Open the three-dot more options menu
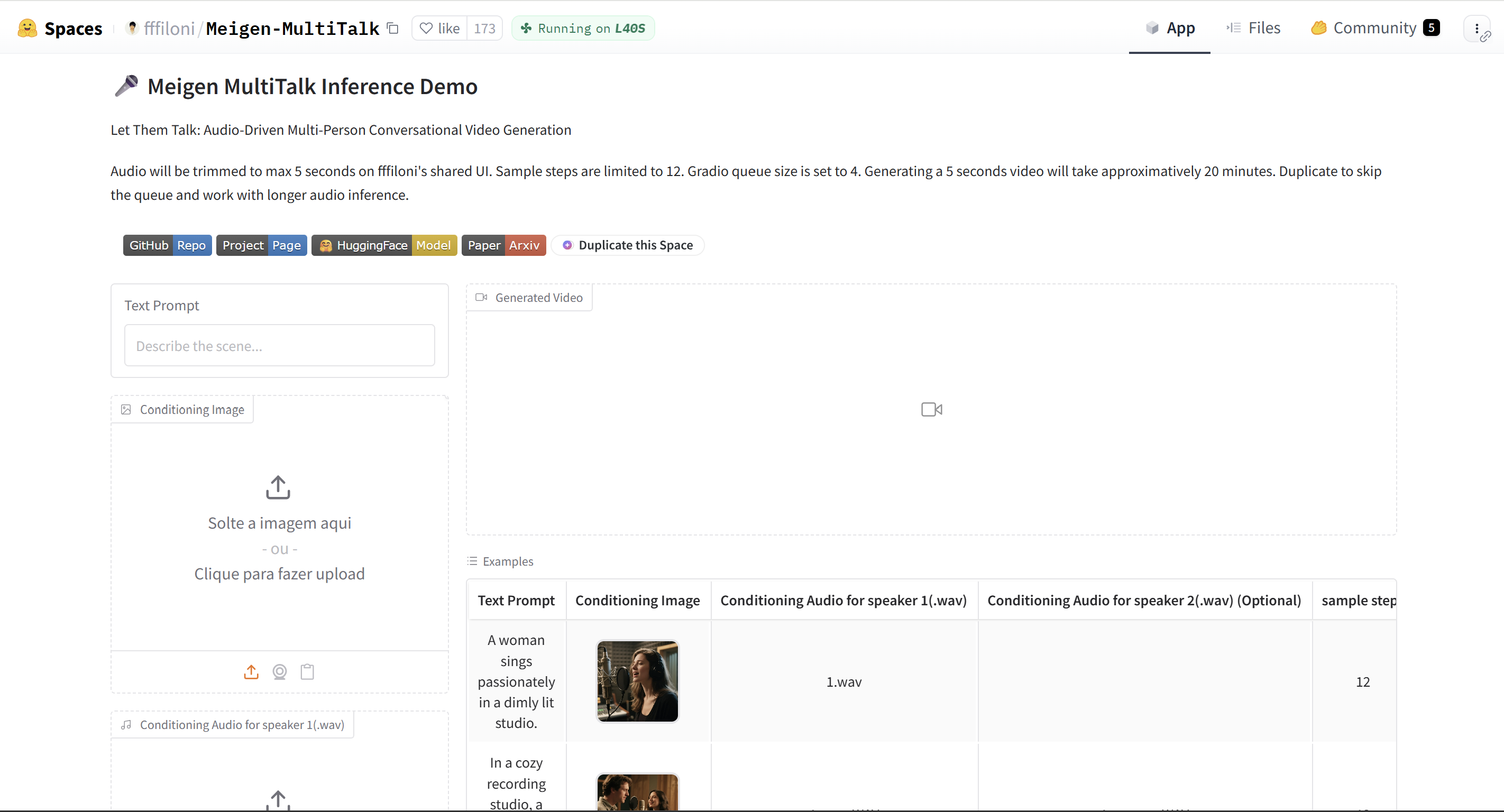The image size is (1504, 812). tap(1477, 29)
